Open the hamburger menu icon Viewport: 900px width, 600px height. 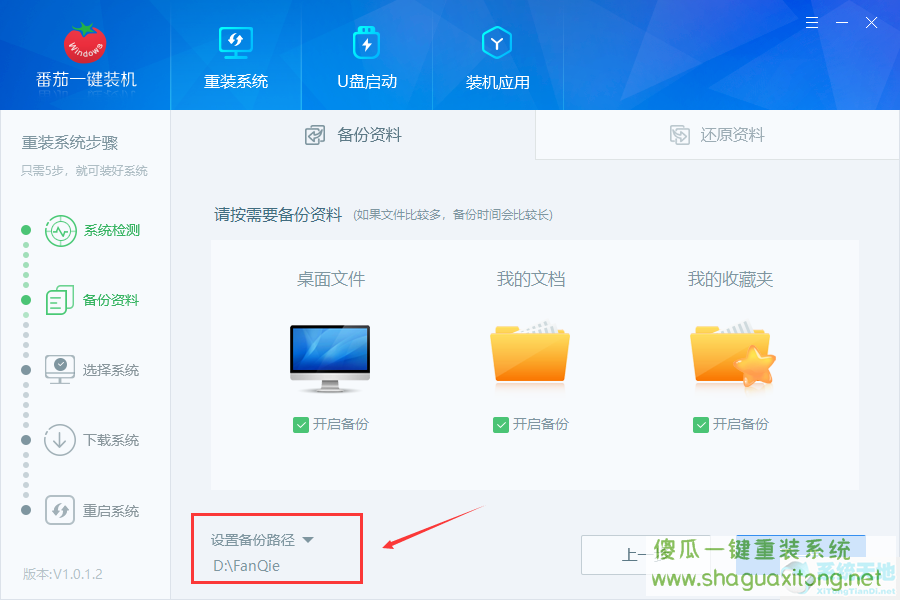(x=812, y=23)
